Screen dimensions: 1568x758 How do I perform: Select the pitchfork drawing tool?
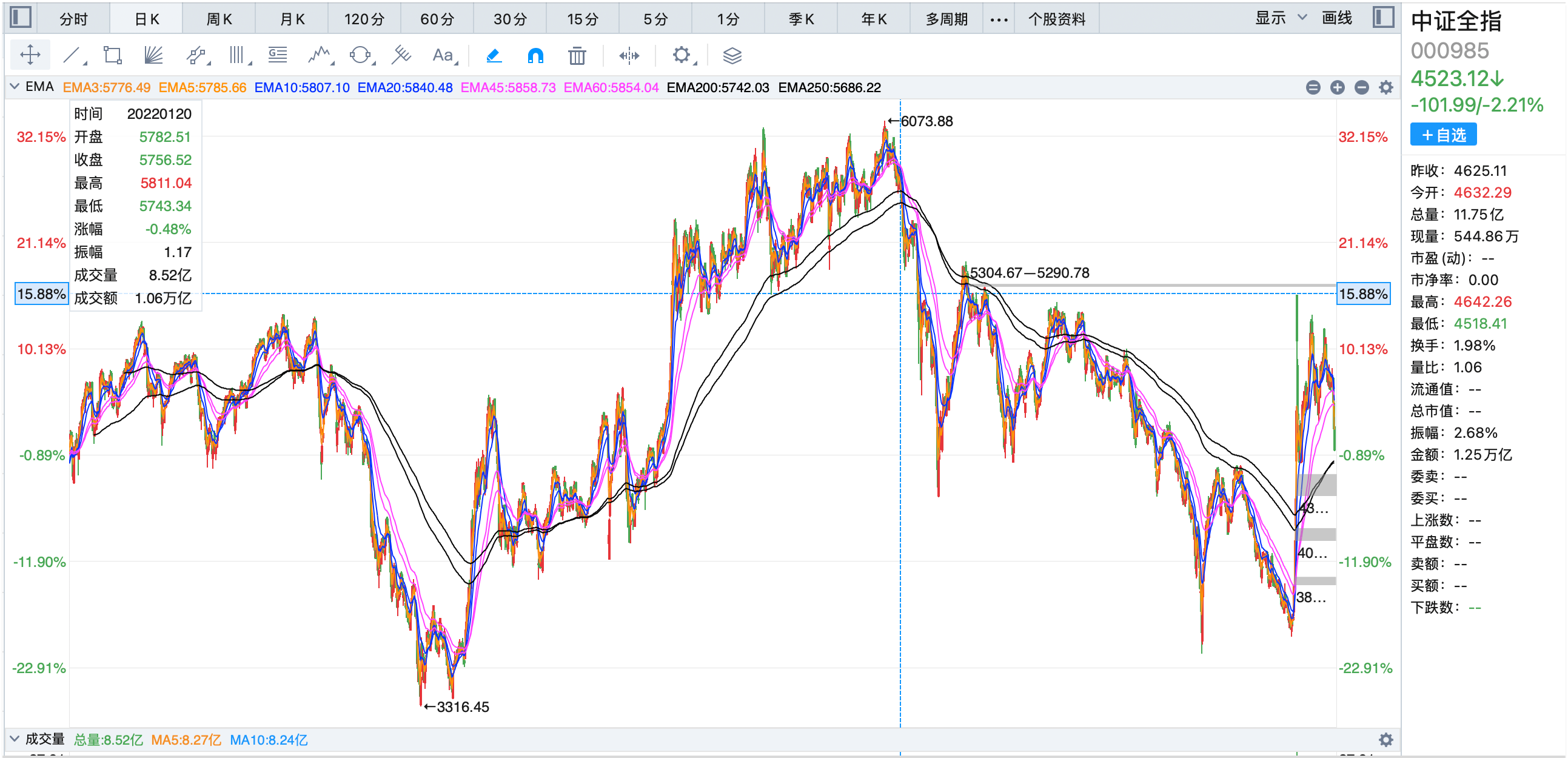[x=401, y=56]
